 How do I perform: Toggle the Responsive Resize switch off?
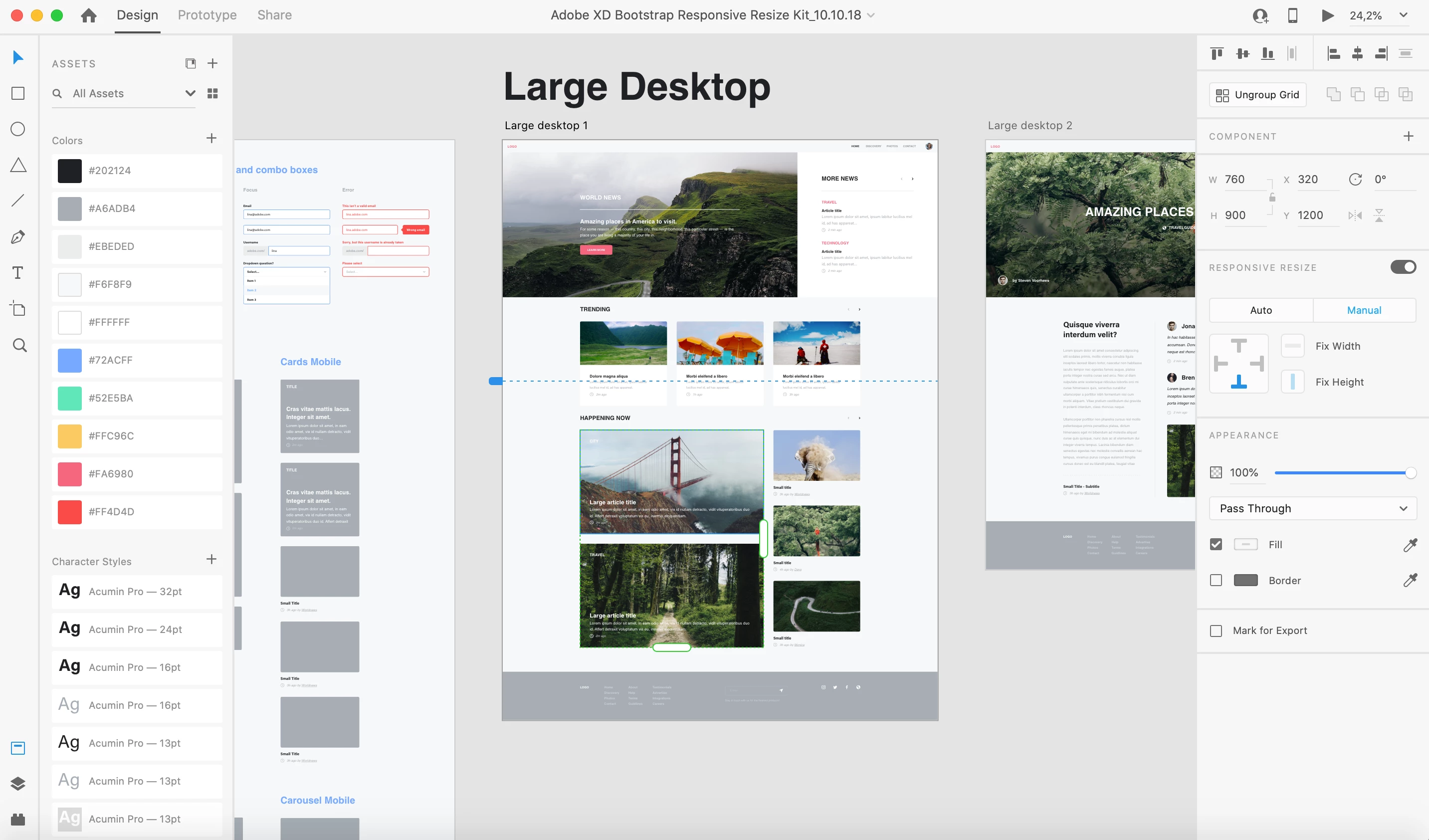tap(1403, 267)
